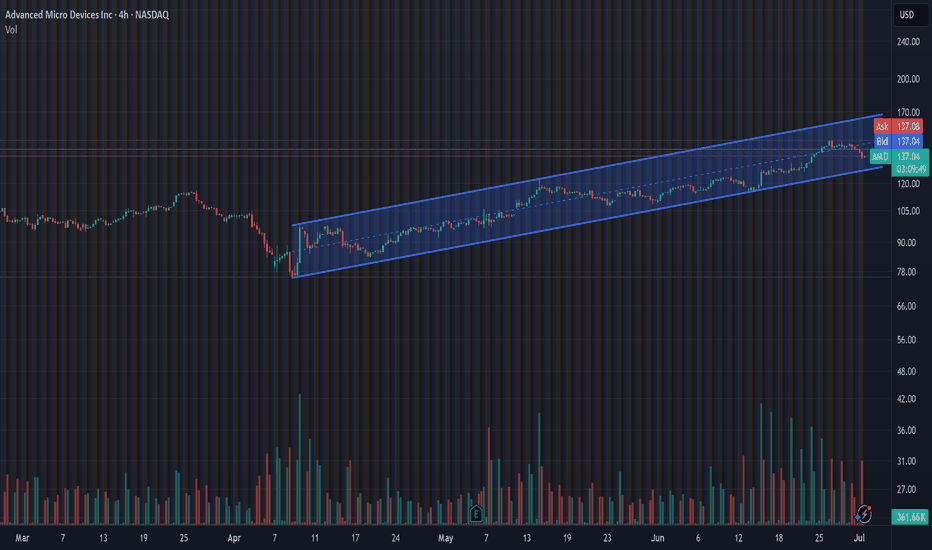This screenshot has height=550, width=932.
Task: Click the 23 date label on time axis
Action: pos(607,538)
